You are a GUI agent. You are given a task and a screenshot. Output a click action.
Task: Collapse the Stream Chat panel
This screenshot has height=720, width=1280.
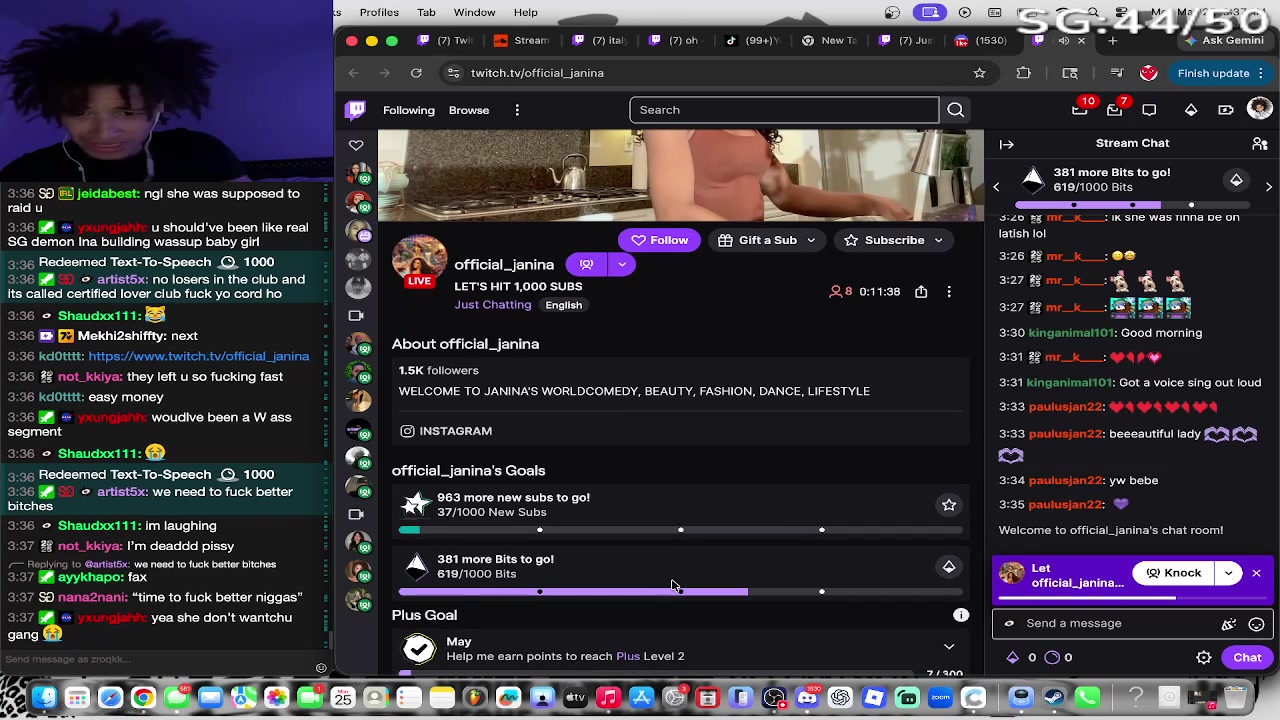click(x=1007, y=144)
